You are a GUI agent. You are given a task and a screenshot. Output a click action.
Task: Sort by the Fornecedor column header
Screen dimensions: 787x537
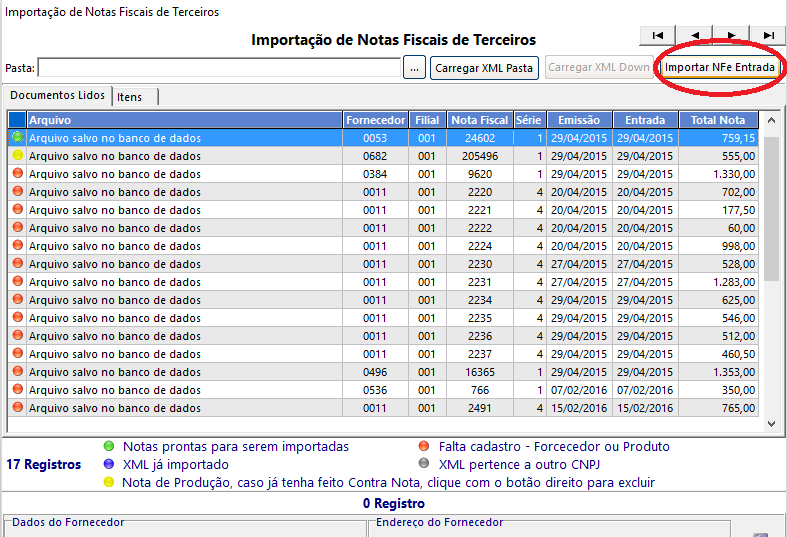click(x=375, y=120)
